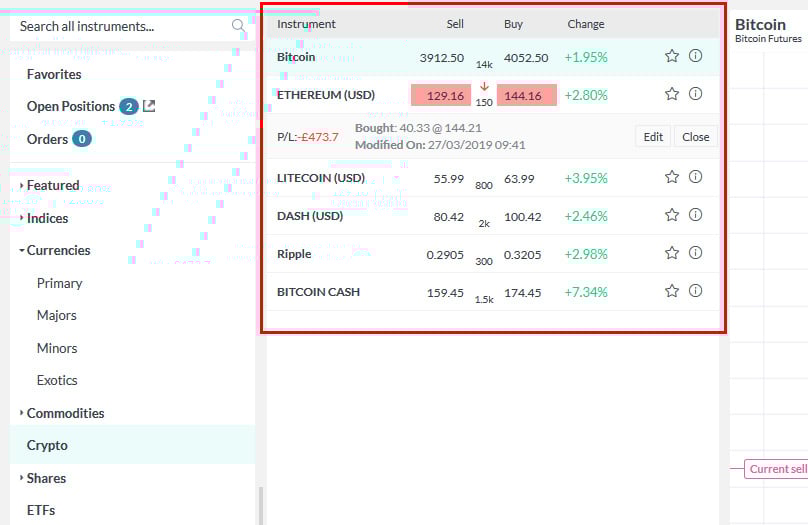
Task: Click the Orders count badge 0
Action: click(x=81, y=139)
